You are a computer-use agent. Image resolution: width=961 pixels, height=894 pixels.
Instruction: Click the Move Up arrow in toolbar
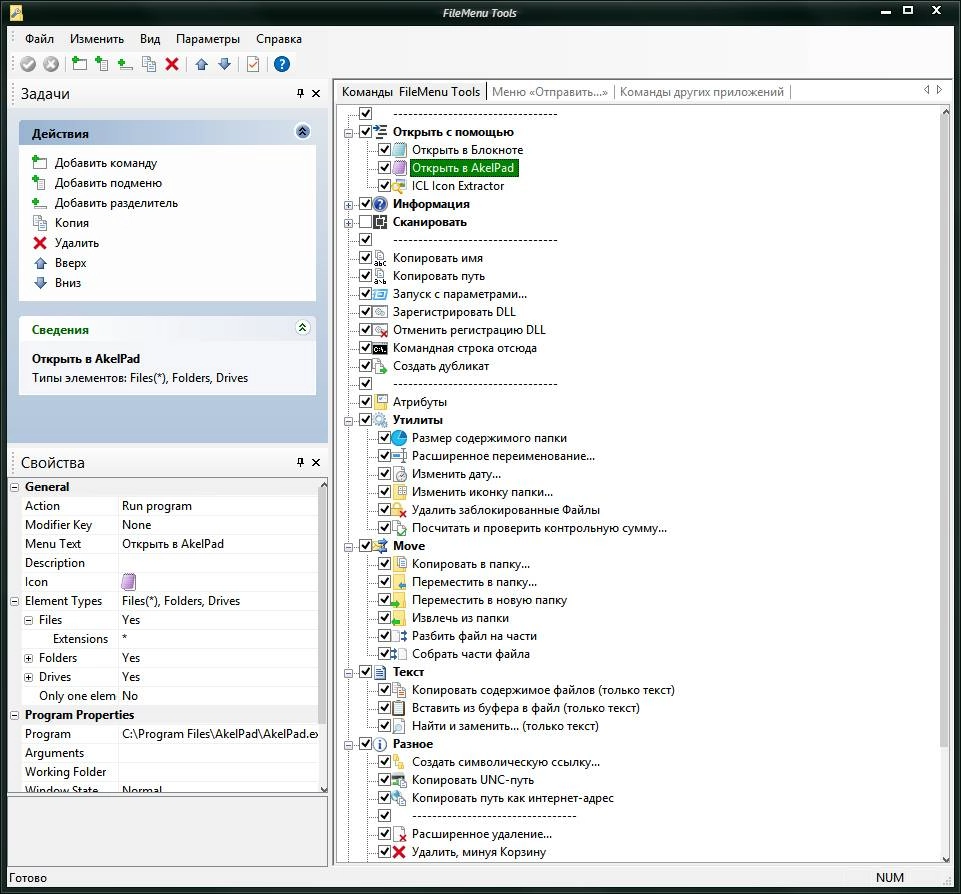[x=202, y=64]
